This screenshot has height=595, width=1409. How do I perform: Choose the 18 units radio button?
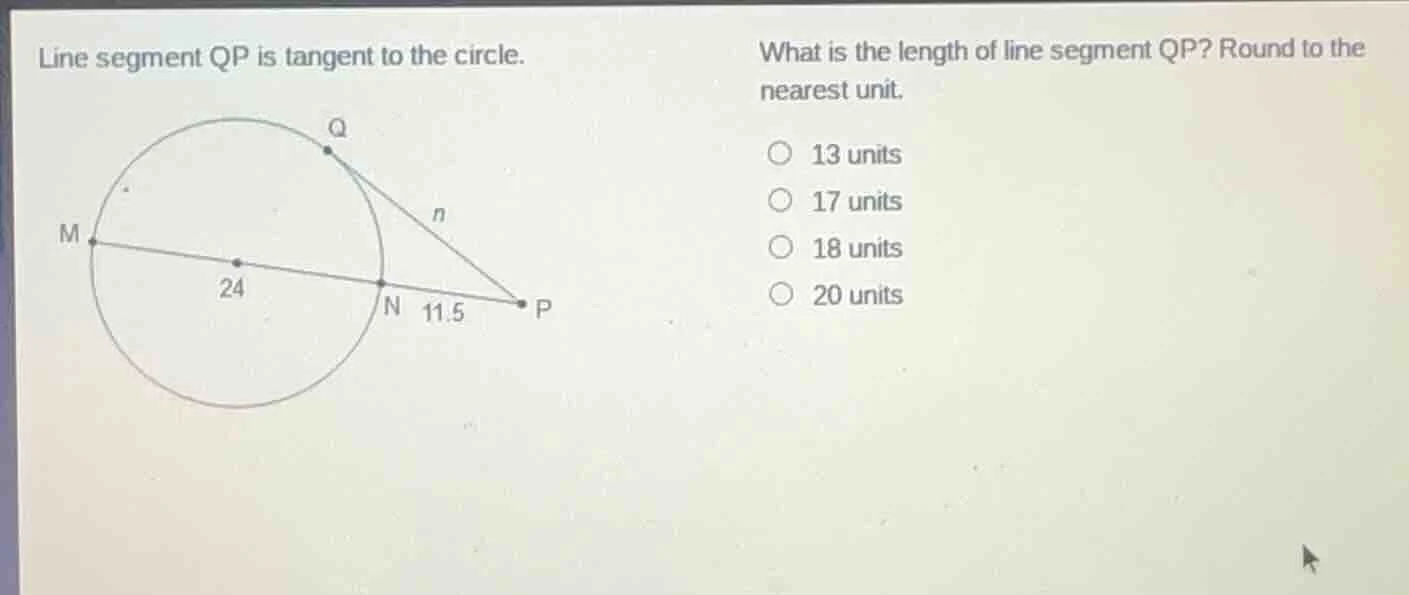click(x=779, y=247)
